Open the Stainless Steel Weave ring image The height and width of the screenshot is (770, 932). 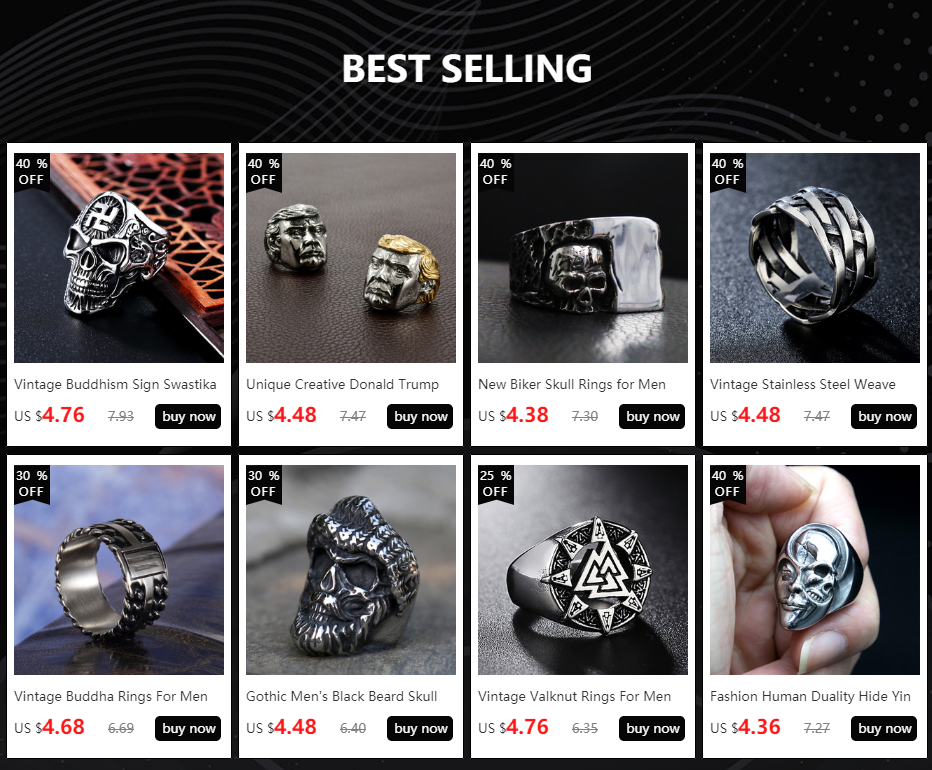814,258
